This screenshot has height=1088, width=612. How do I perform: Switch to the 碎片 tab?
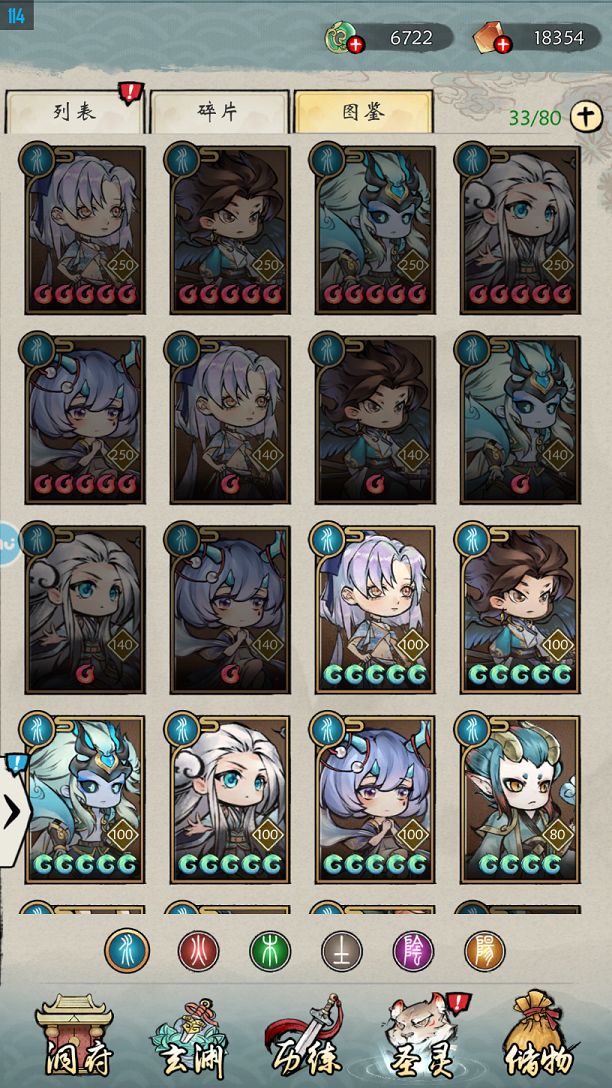pyautogui.click(x=219, y=112)
